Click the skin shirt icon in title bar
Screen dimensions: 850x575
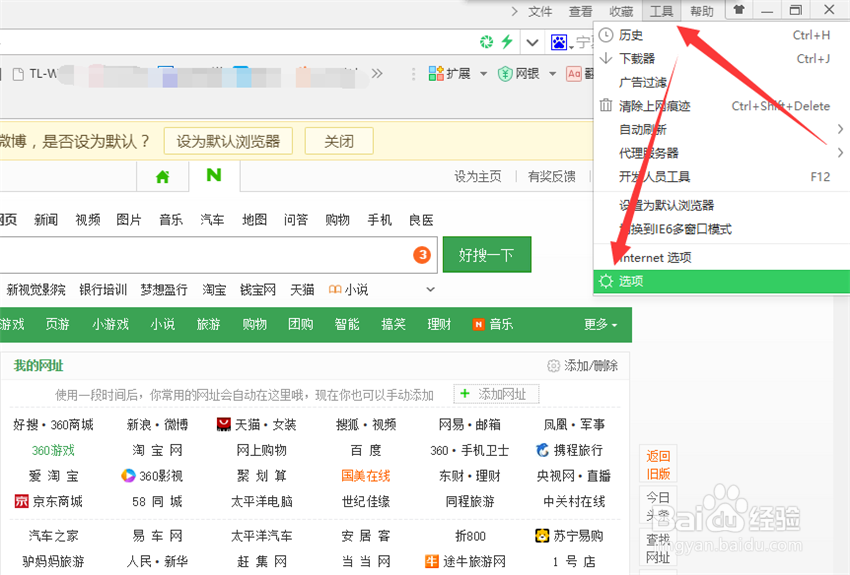click(739, 10)
